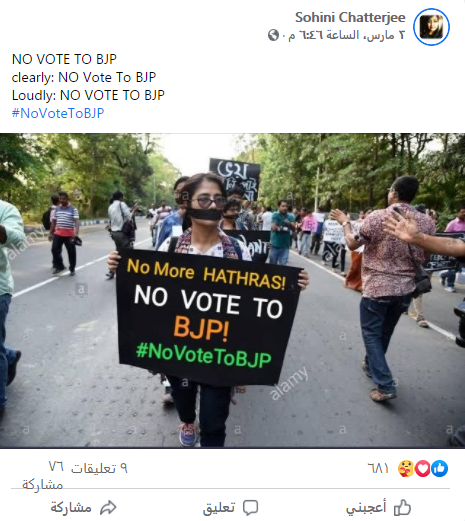Image resolution: width=465 pixels, height=521 pixels.
Task: Click the share arrow icon
Action: click(108, 508)
